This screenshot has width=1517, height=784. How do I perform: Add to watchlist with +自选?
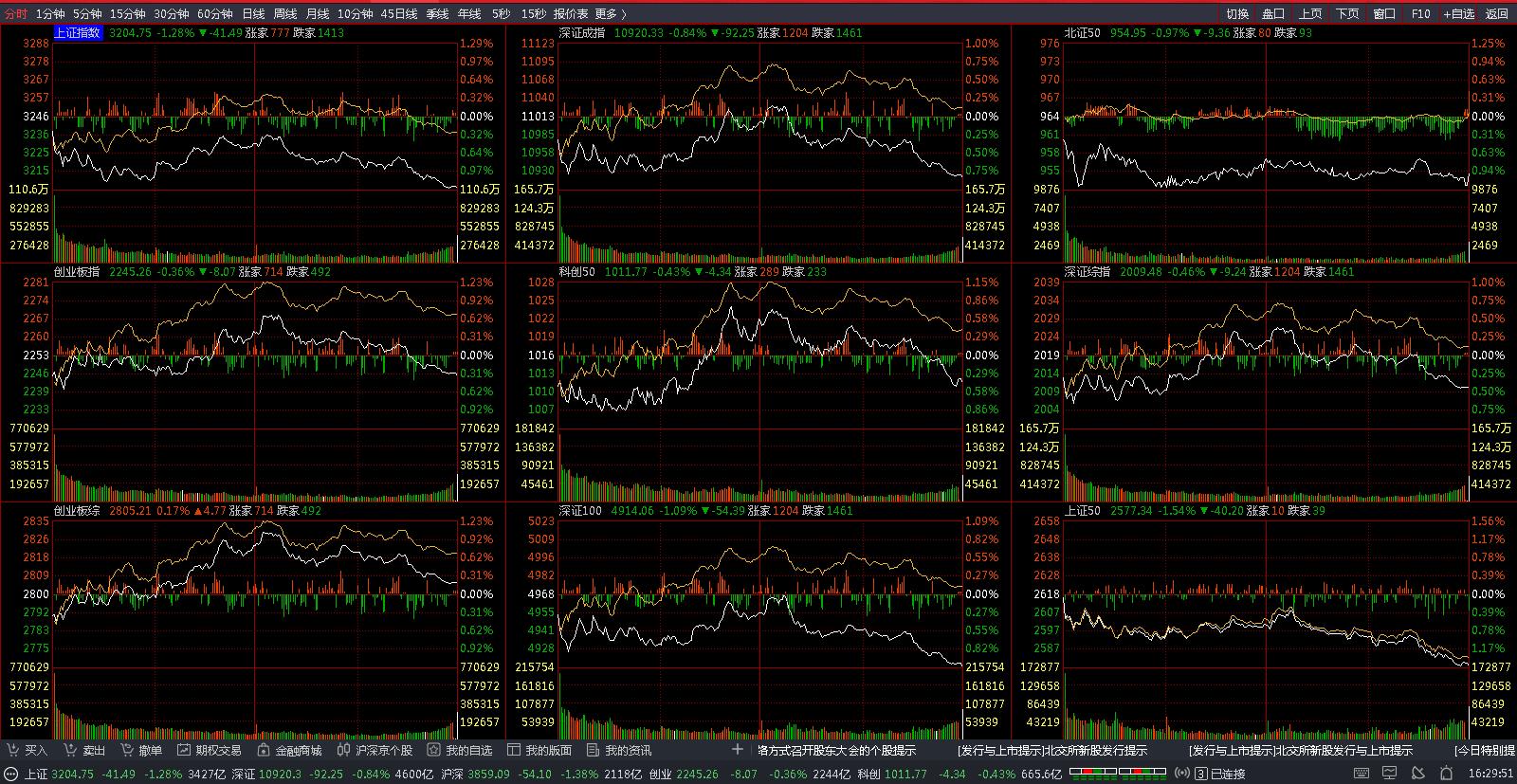(1459, 14)
